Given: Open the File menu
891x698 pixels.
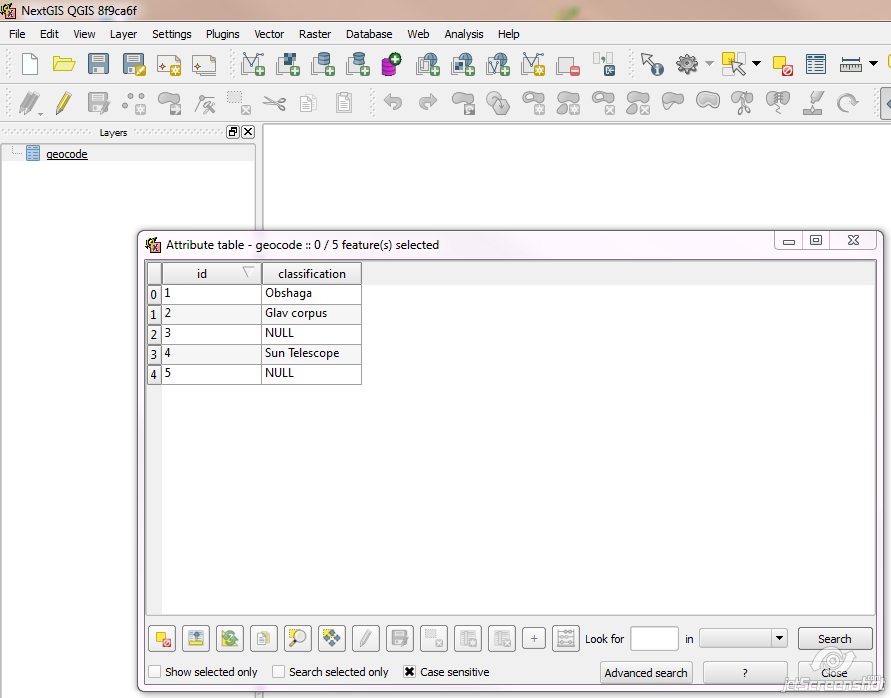Looking at the screenshot, I should (17, 34).
